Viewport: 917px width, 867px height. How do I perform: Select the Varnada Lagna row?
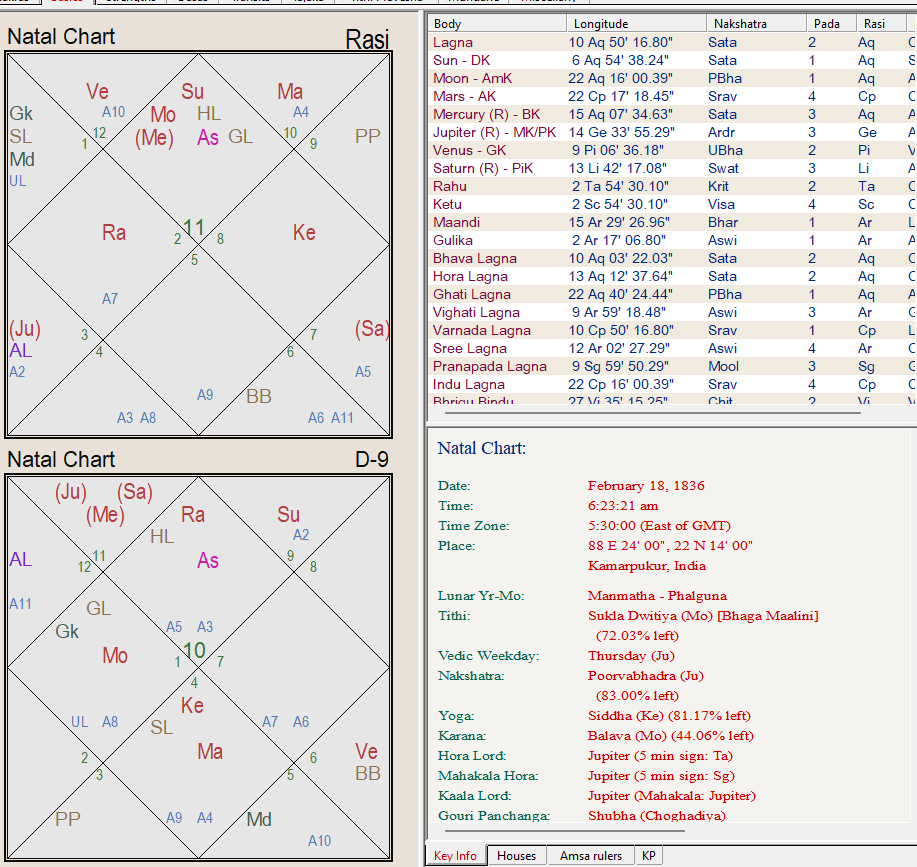[x=673, y=330]
